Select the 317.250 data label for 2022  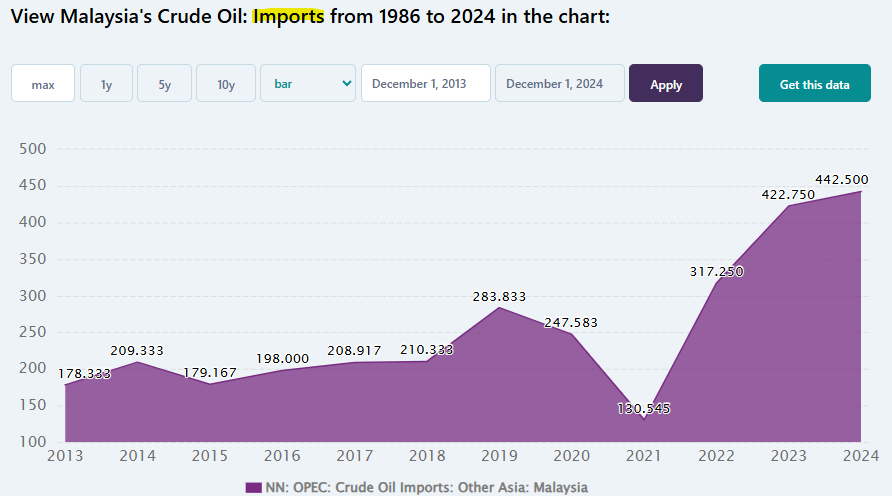pyautogui.click(x=716, y=271)
